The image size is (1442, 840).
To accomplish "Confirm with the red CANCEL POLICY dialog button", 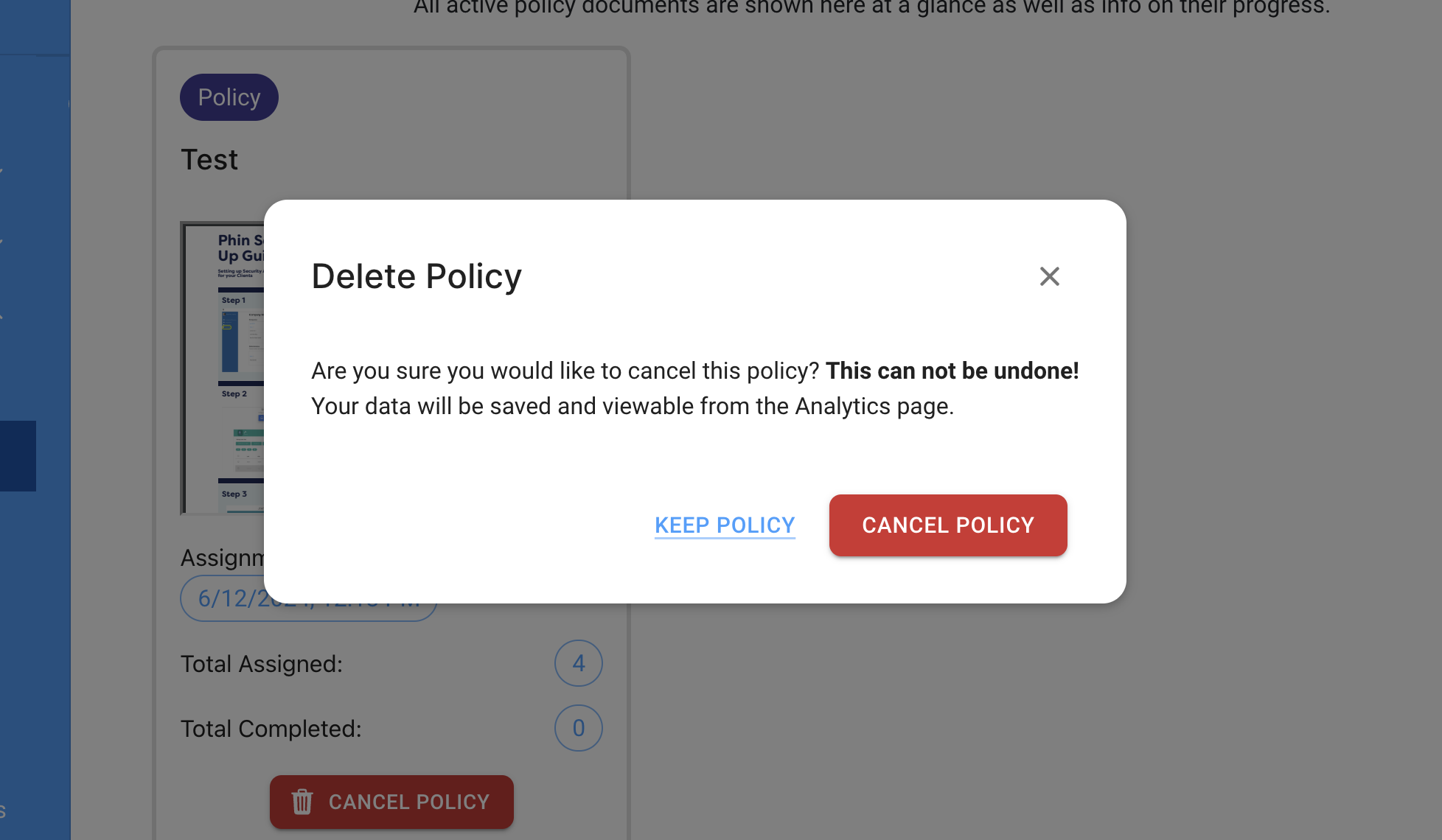I will click(948, 525).
